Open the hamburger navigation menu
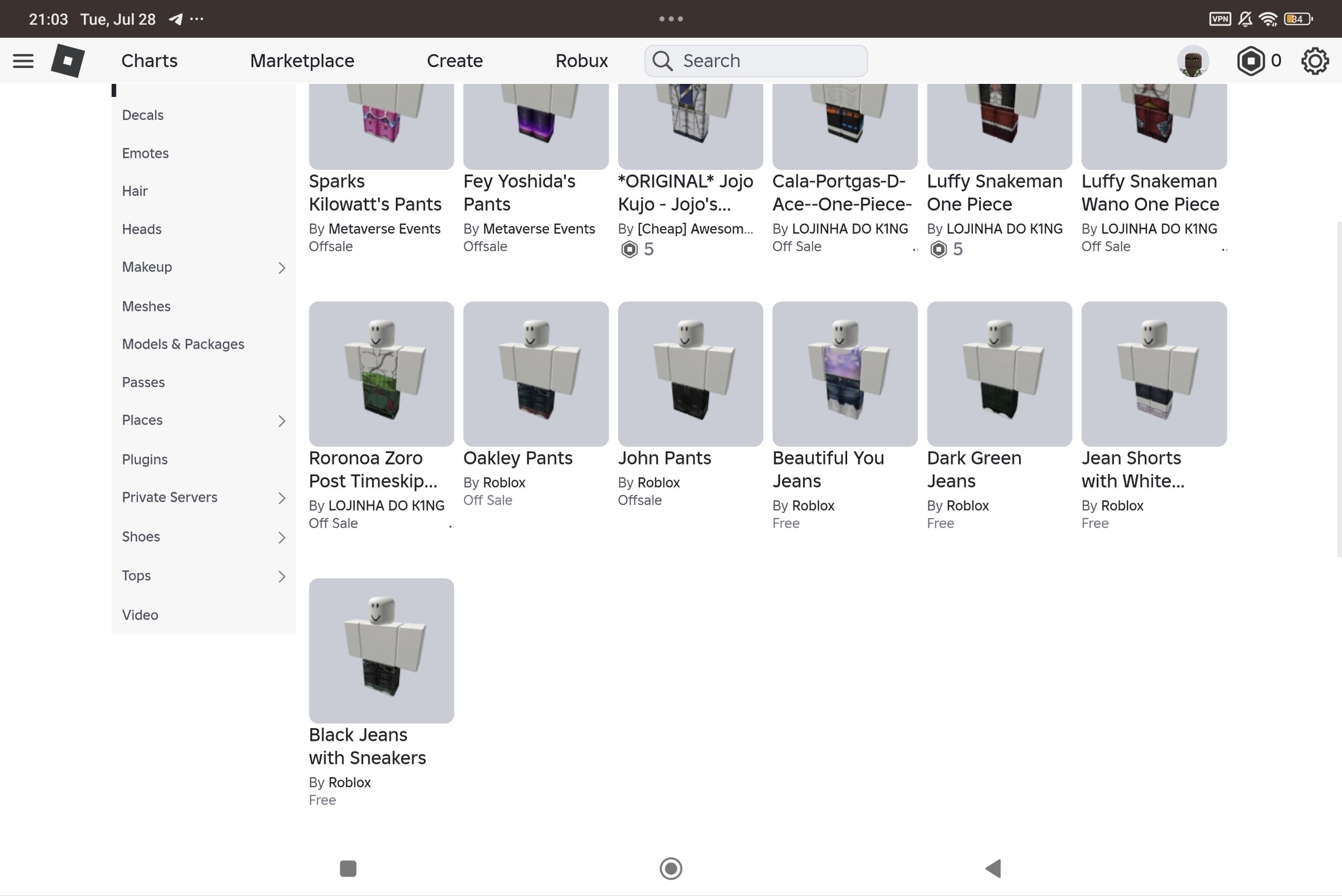 (x=23, y=61)
